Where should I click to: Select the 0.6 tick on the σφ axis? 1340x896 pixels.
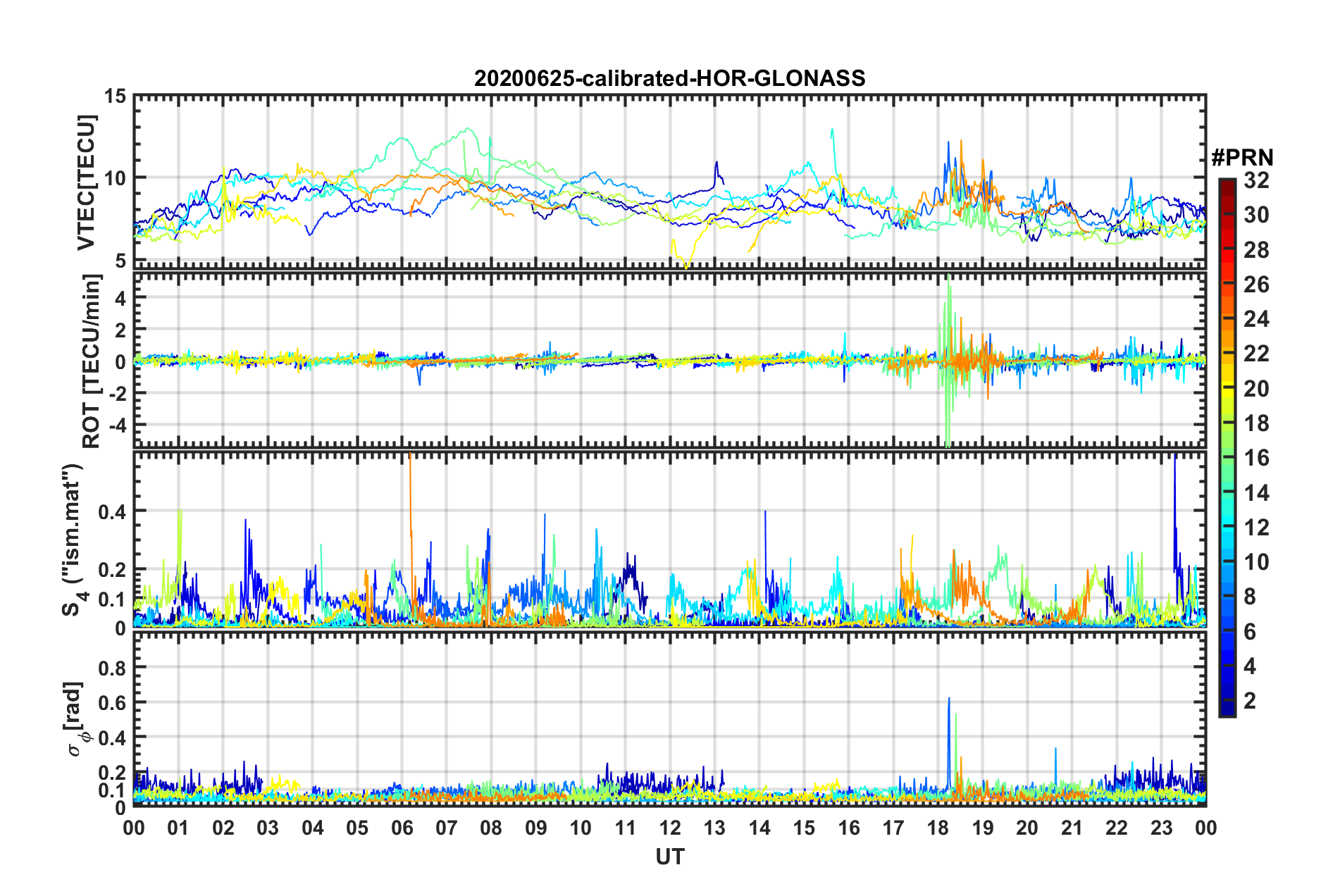click(113, 702)
